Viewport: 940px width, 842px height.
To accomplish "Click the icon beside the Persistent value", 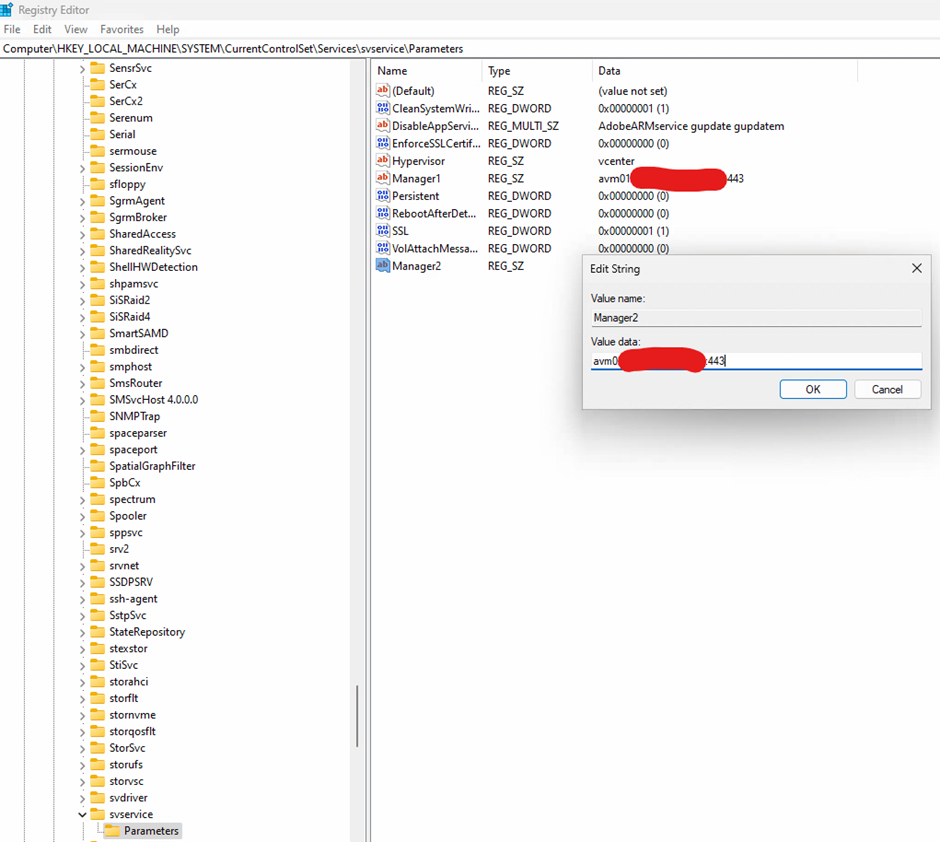I will [x=382, y=196].
